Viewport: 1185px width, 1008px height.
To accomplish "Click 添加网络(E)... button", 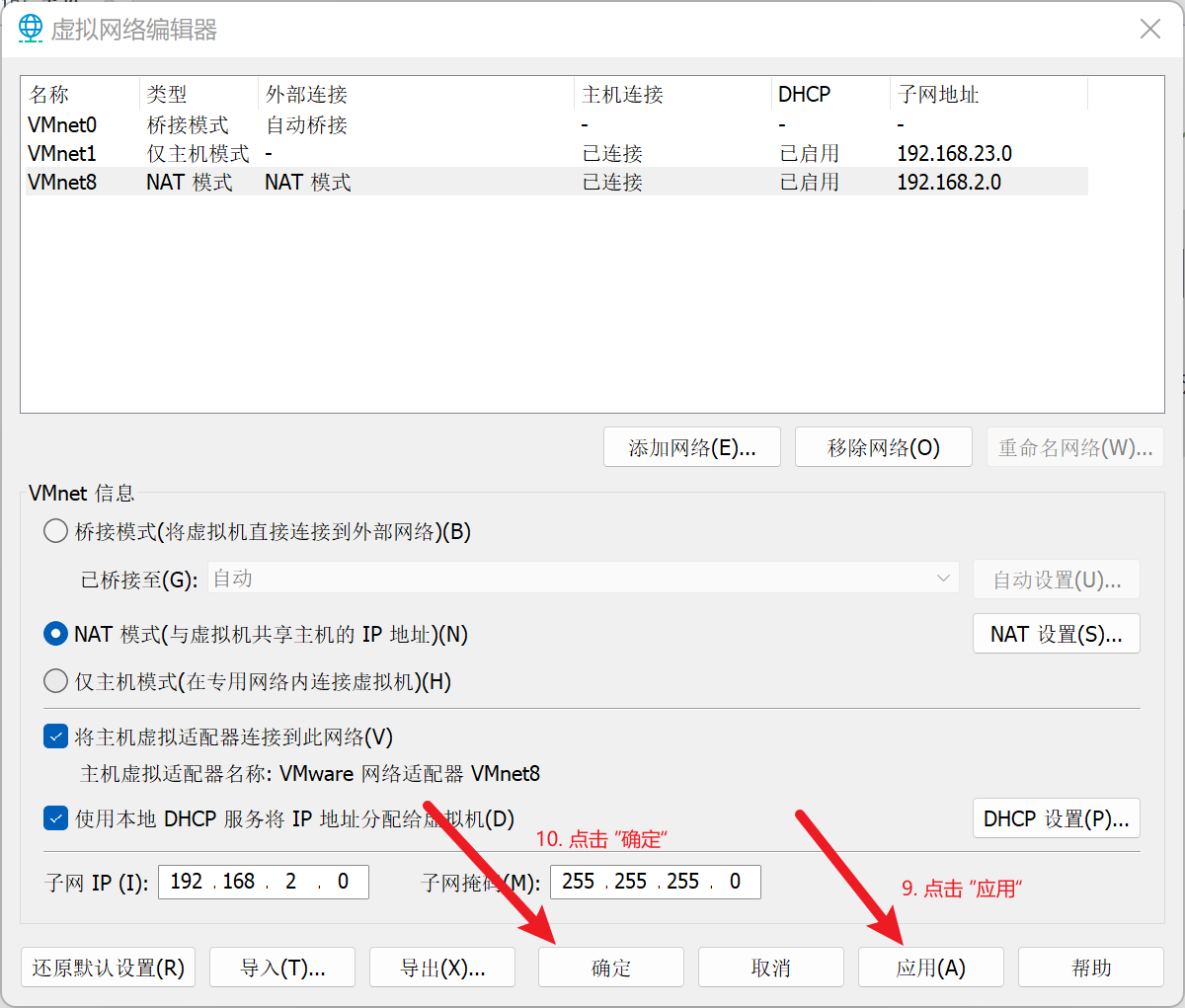I will [692, 447].
